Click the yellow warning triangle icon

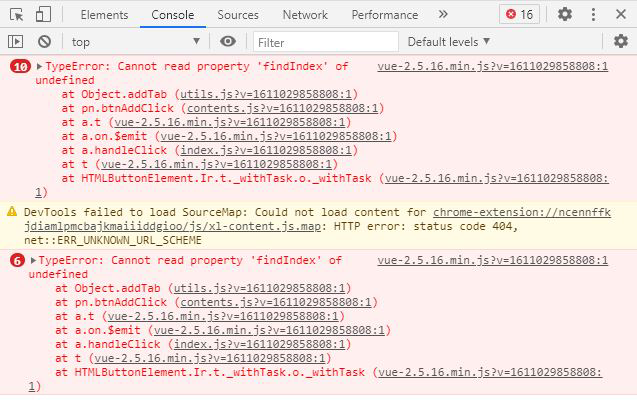pos(12,211)
